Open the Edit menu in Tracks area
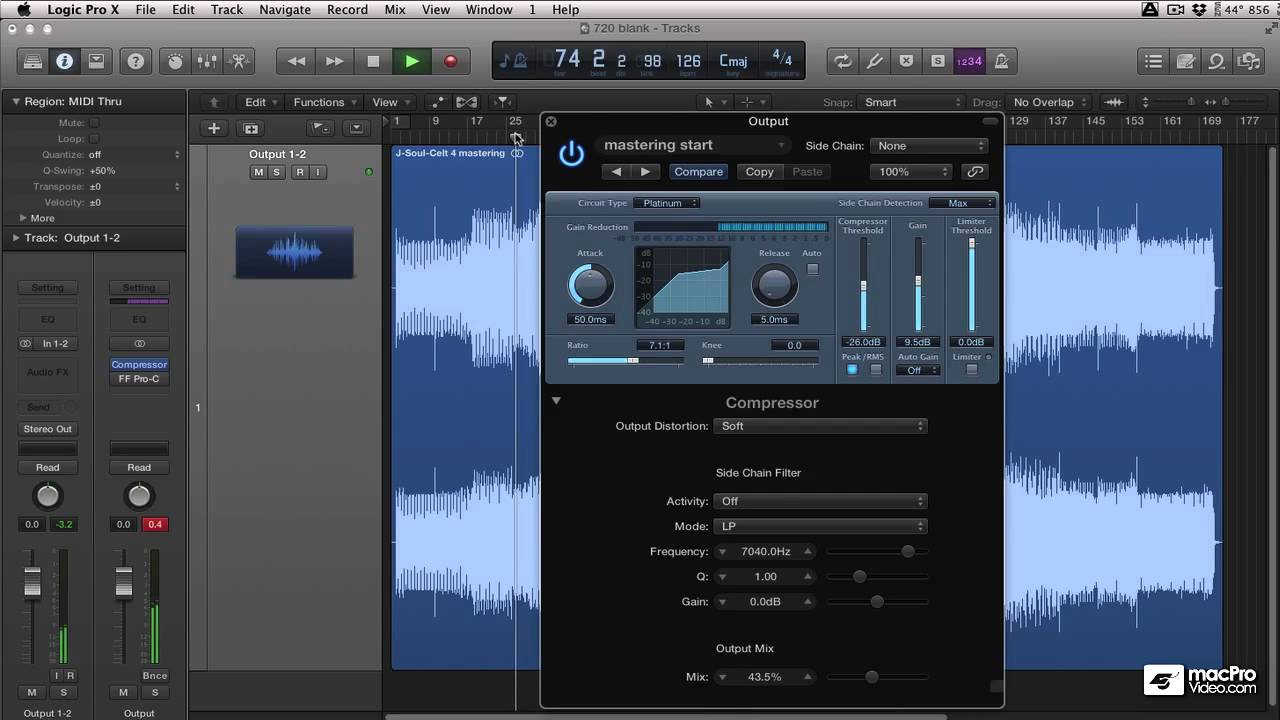The height and width of the screenshot is (720, 1280). [x=261, y=102]
